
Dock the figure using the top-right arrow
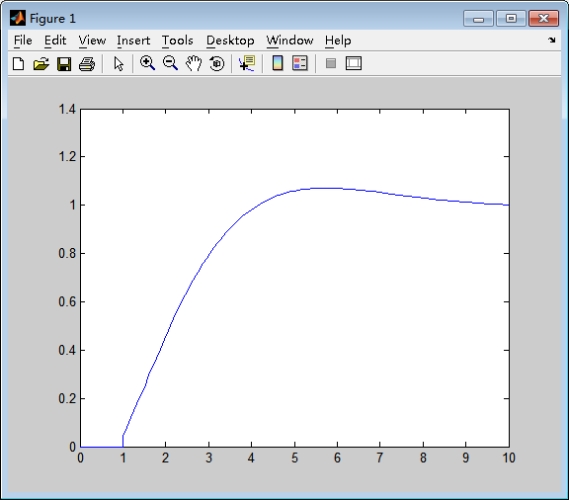coord(552,40)
